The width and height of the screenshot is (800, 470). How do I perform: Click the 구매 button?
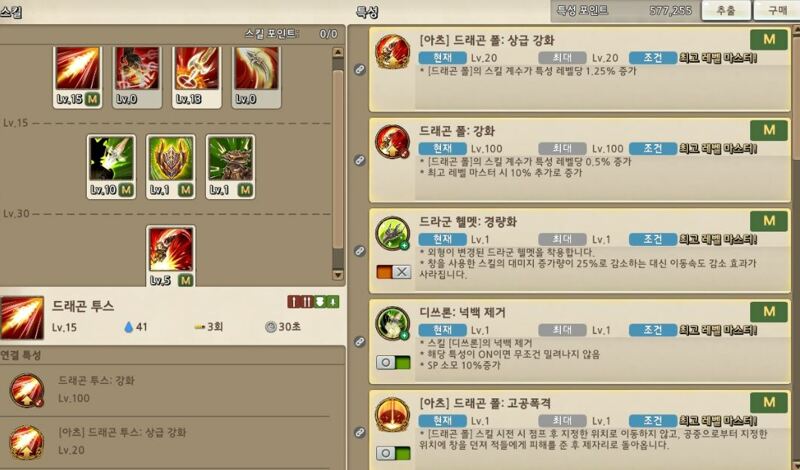pyautogui.click(x=777, y=10)
